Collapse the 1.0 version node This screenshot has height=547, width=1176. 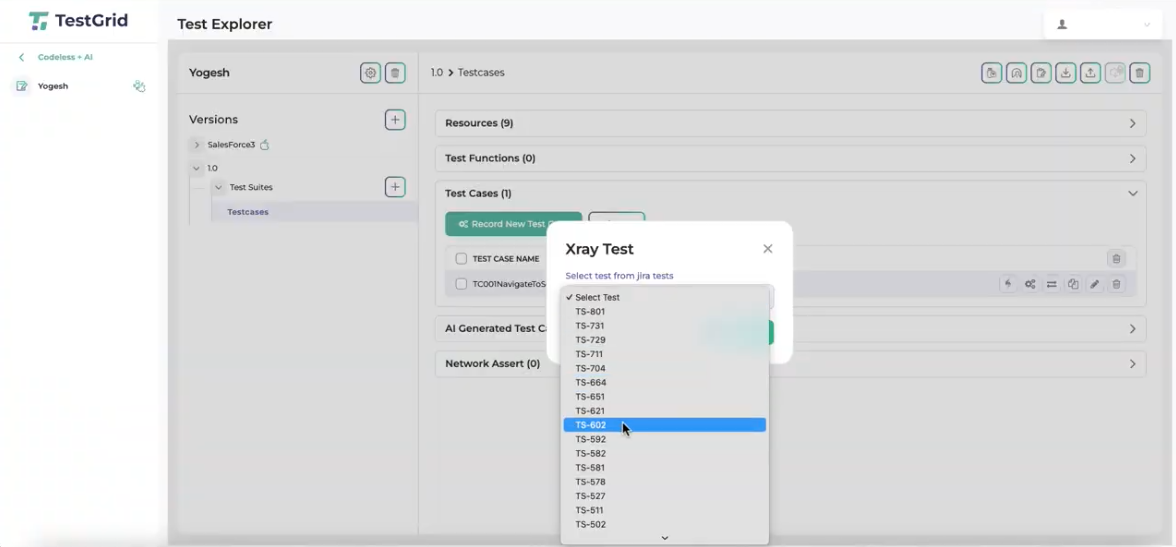click(196, 168)
